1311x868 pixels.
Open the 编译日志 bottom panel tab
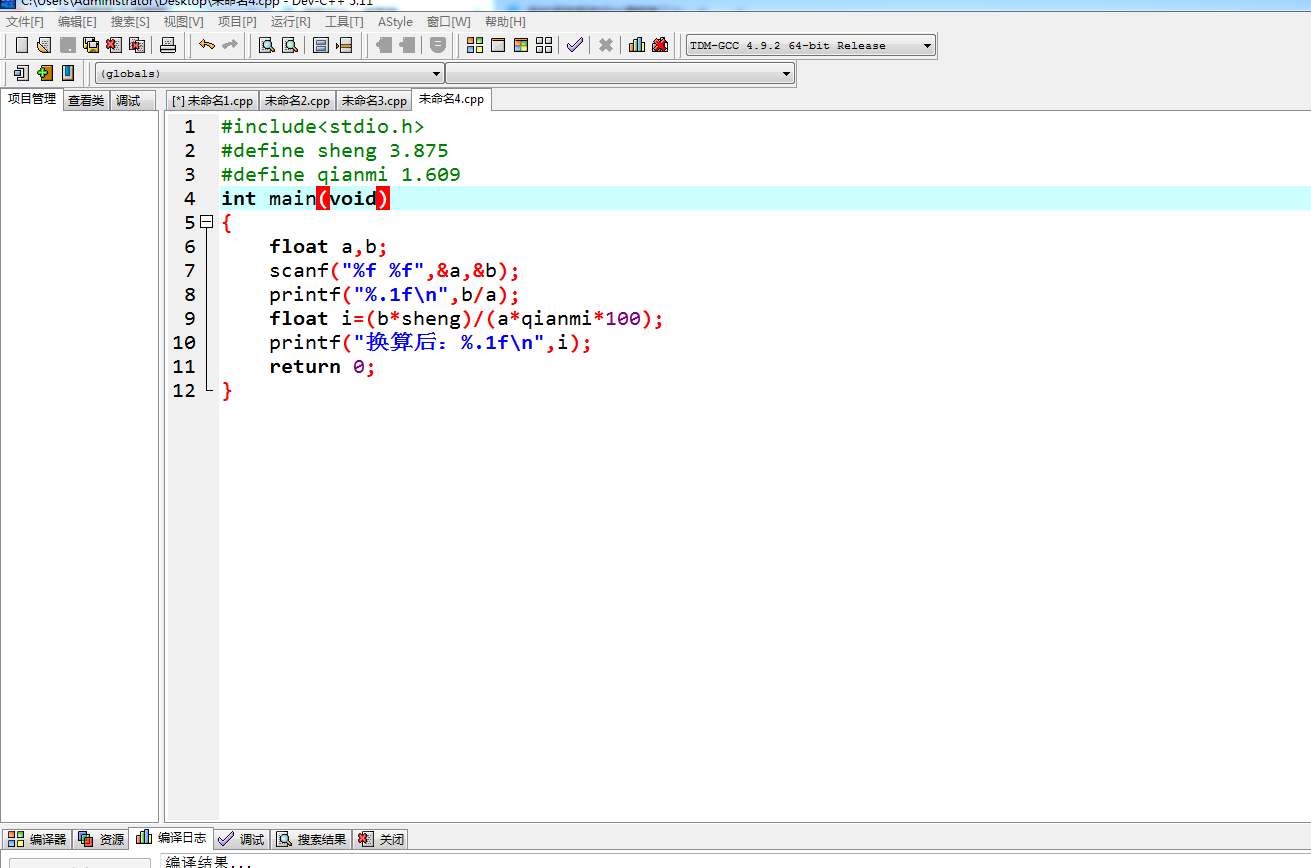(x=171, y=838)
